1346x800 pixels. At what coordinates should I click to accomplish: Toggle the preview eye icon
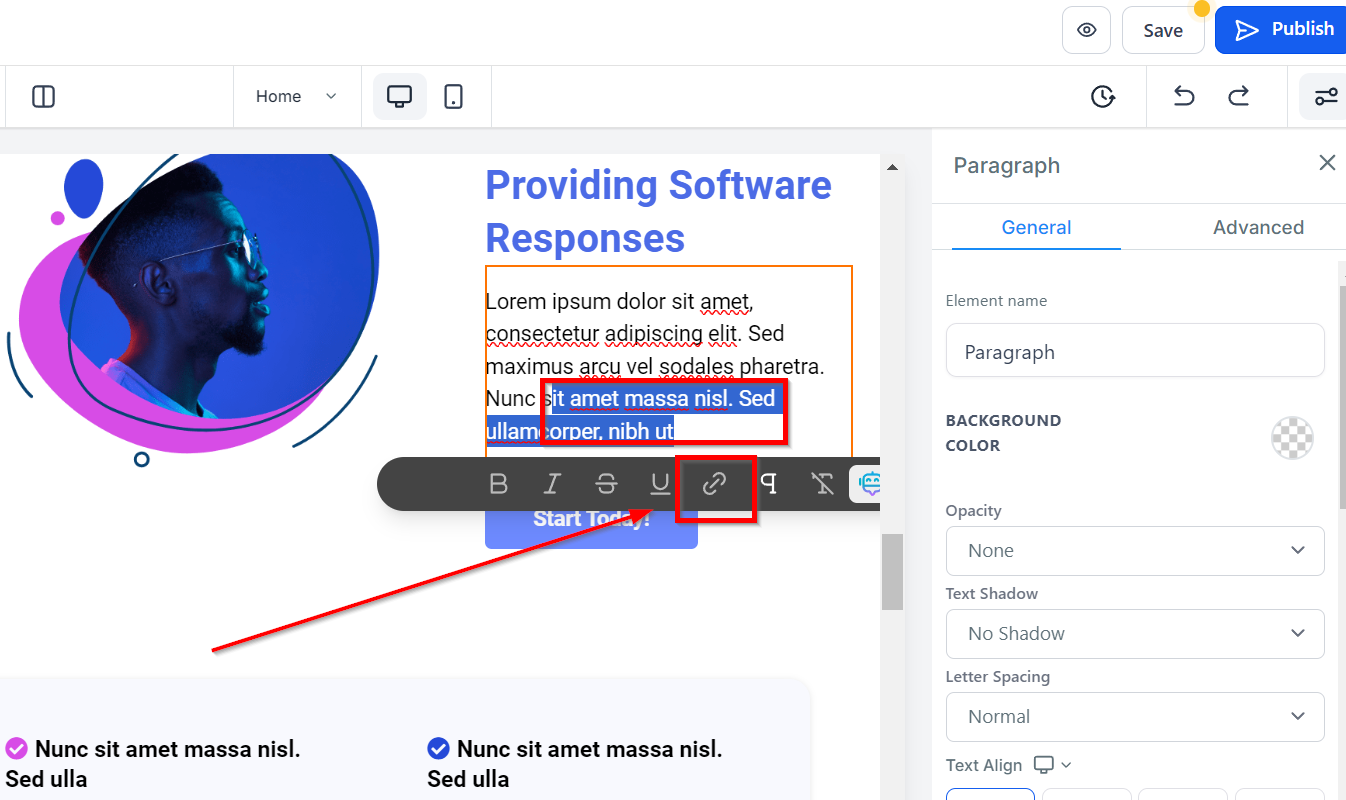(x=1087, y=30)
